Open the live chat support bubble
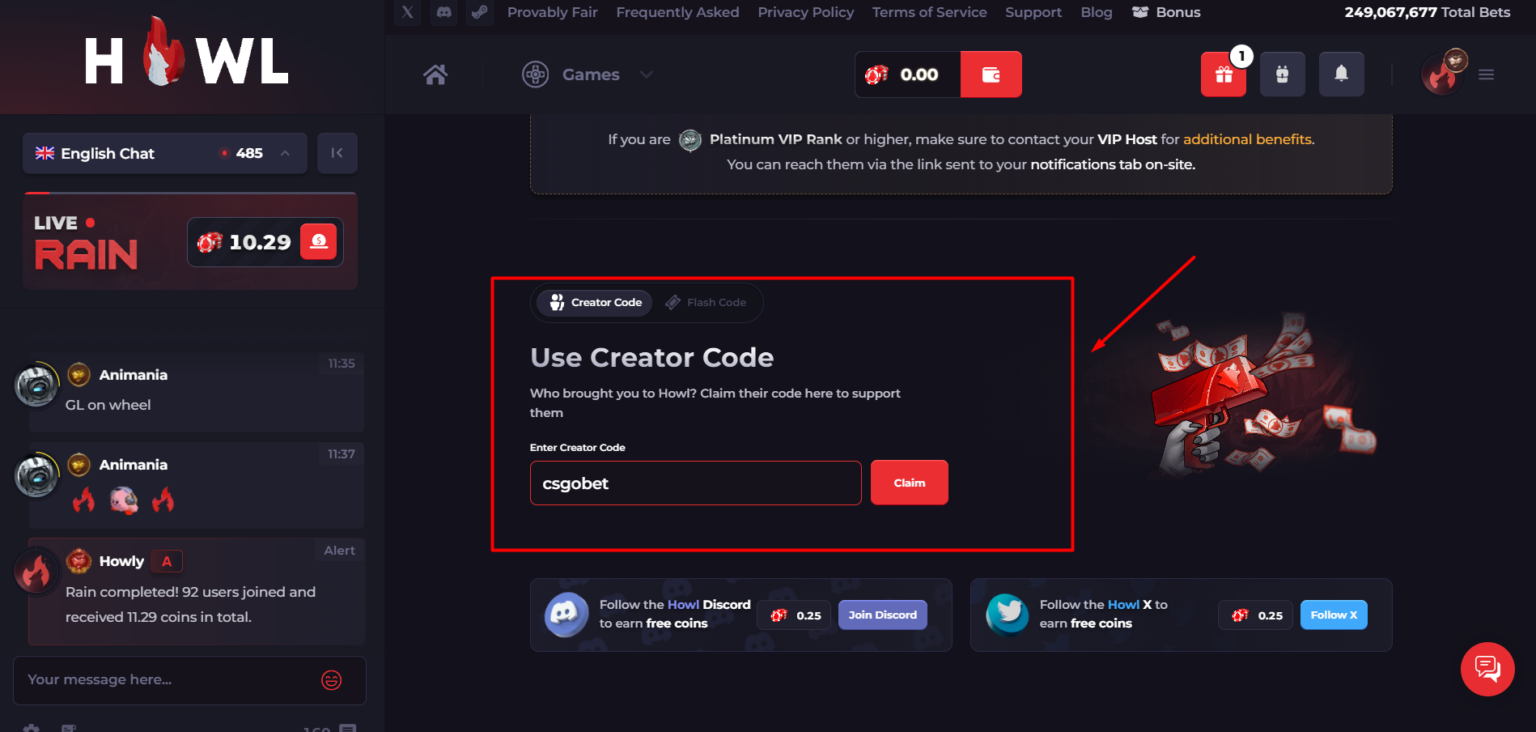The height and width of the screenshot is (732, 1536). (x=1487, y=668)
